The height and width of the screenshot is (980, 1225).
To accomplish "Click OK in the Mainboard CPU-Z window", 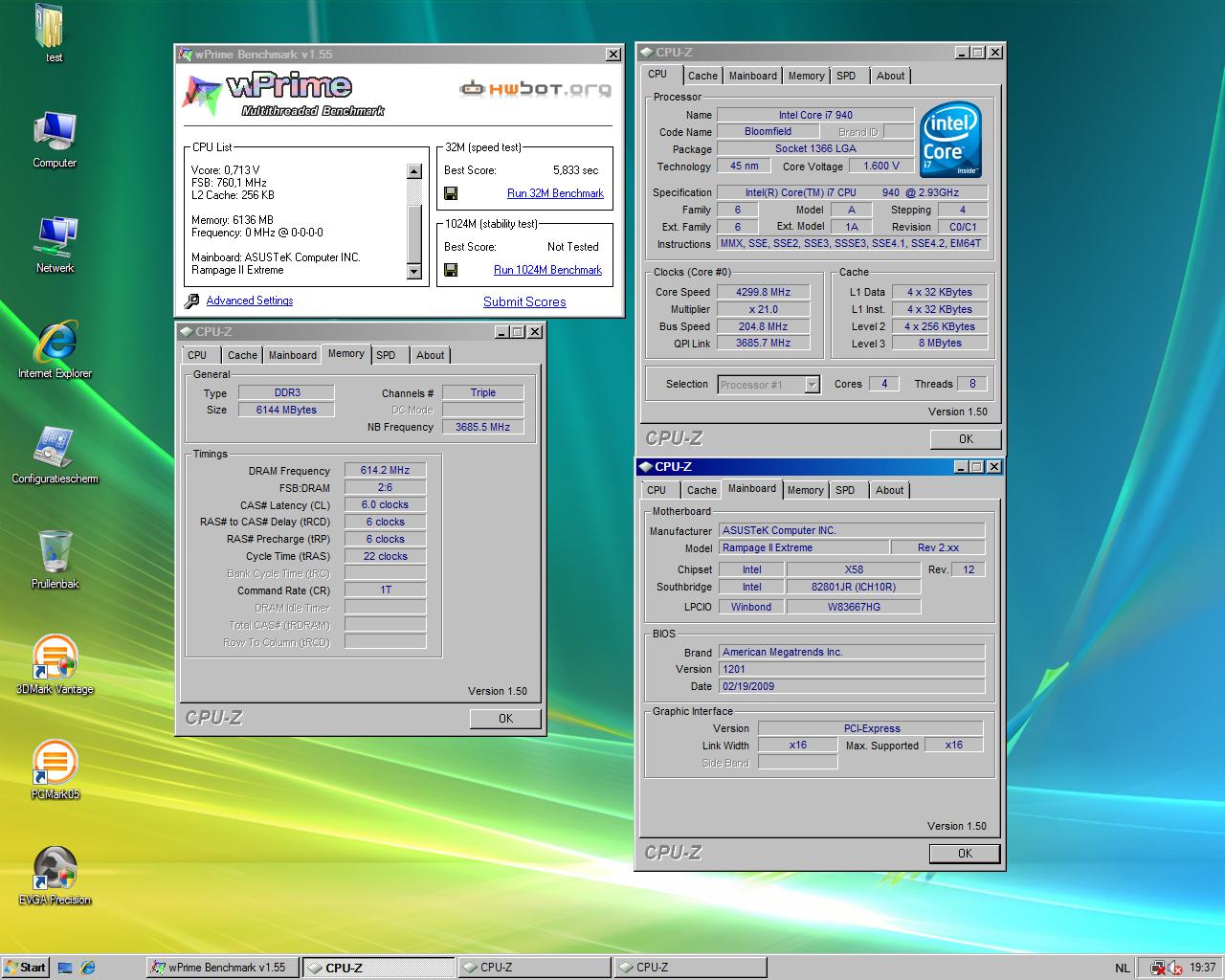I will 965,854.
